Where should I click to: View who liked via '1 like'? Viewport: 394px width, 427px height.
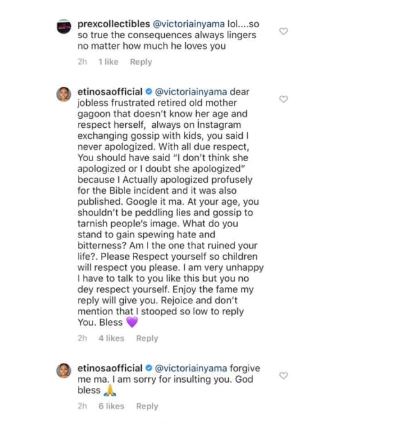click(108, 62)
